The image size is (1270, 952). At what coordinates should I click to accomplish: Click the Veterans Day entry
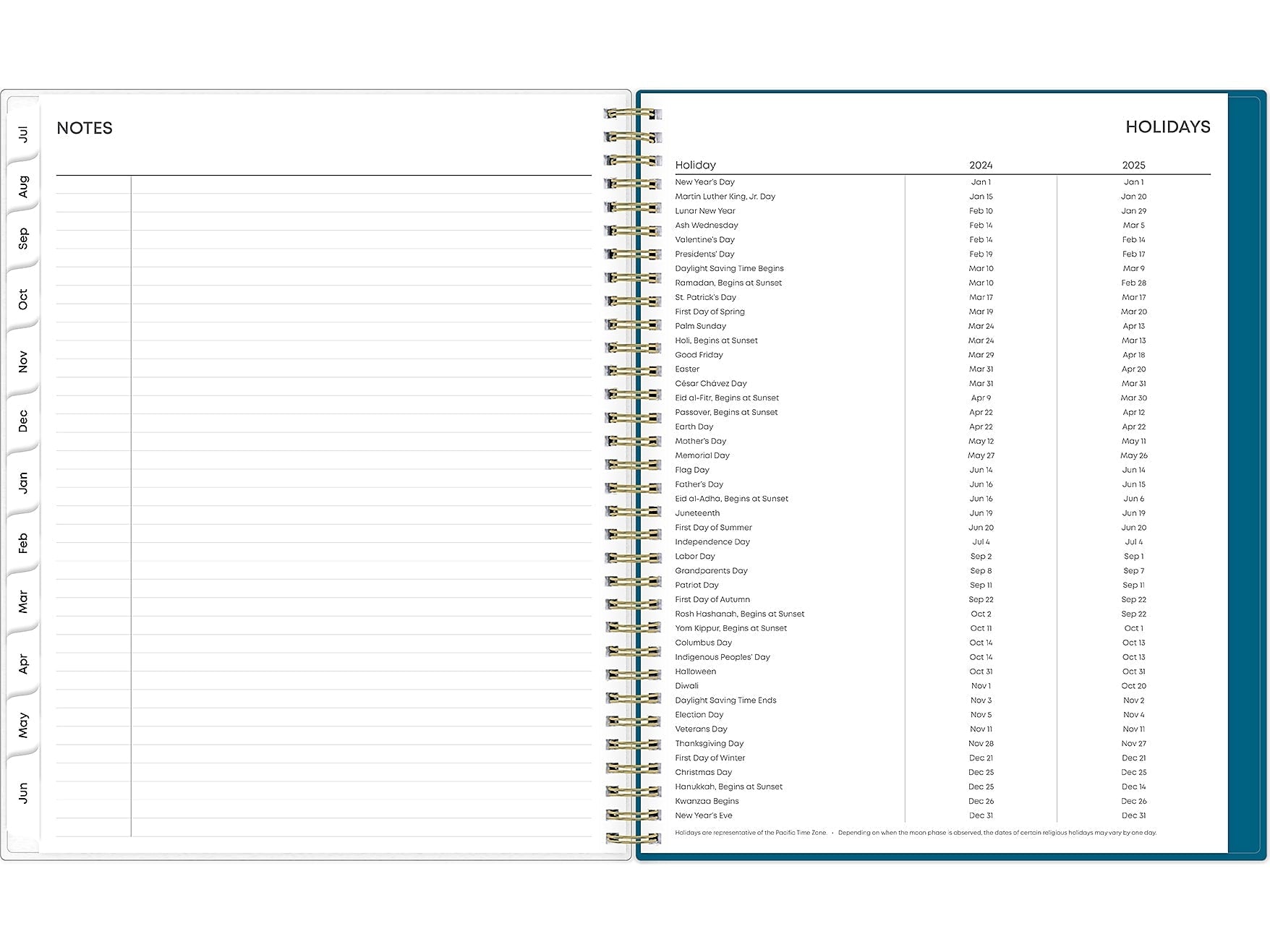pyautogui.click(x=701, y=729)
